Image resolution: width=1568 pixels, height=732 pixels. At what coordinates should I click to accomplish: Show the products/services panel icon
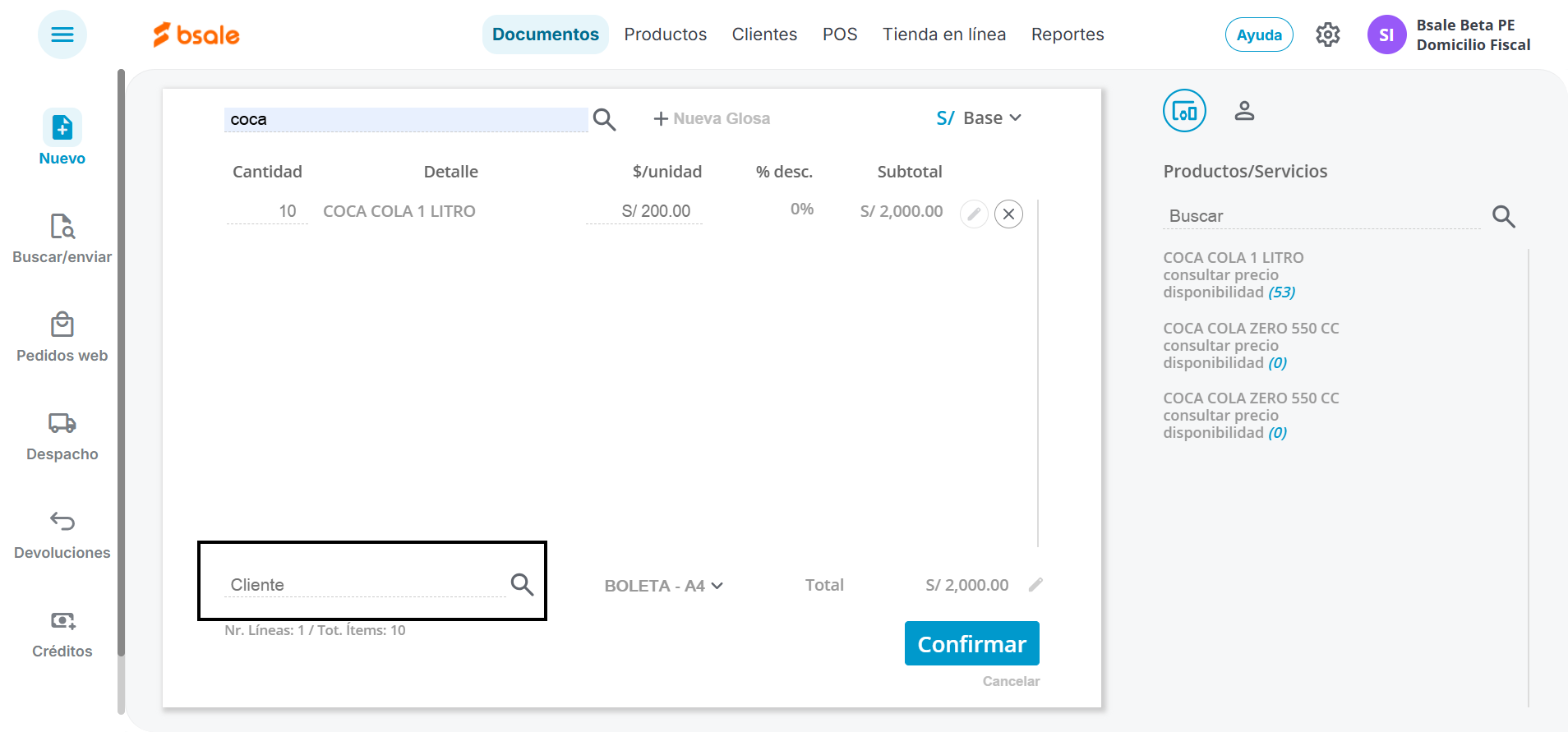[x=1184, y=111]
